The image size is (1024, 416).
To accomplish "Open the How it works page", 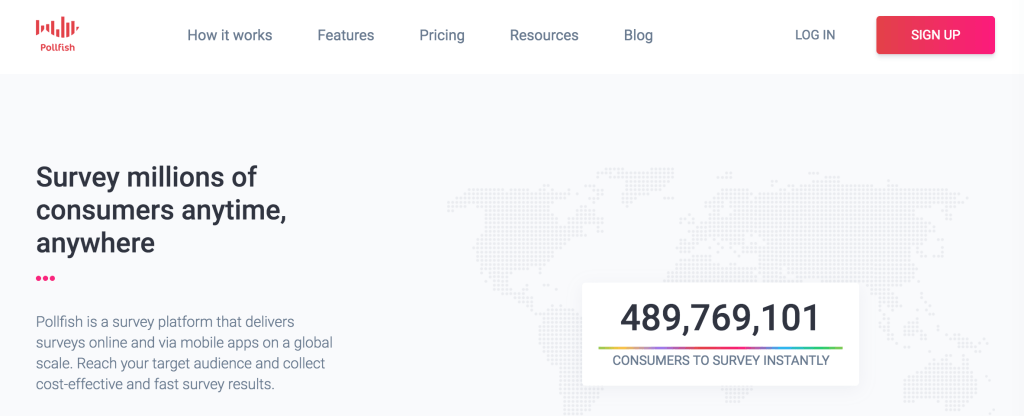I will [230, 35].
